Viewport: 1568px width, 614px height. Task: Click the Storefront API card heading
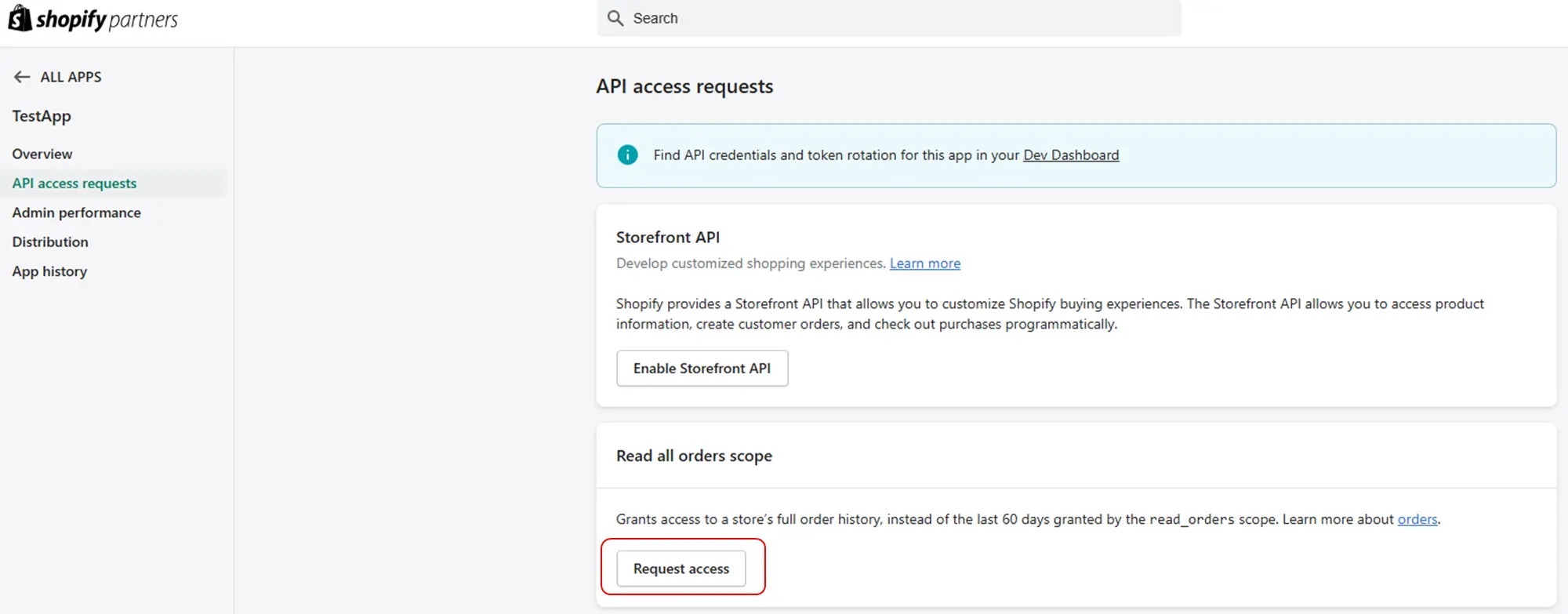668,237
